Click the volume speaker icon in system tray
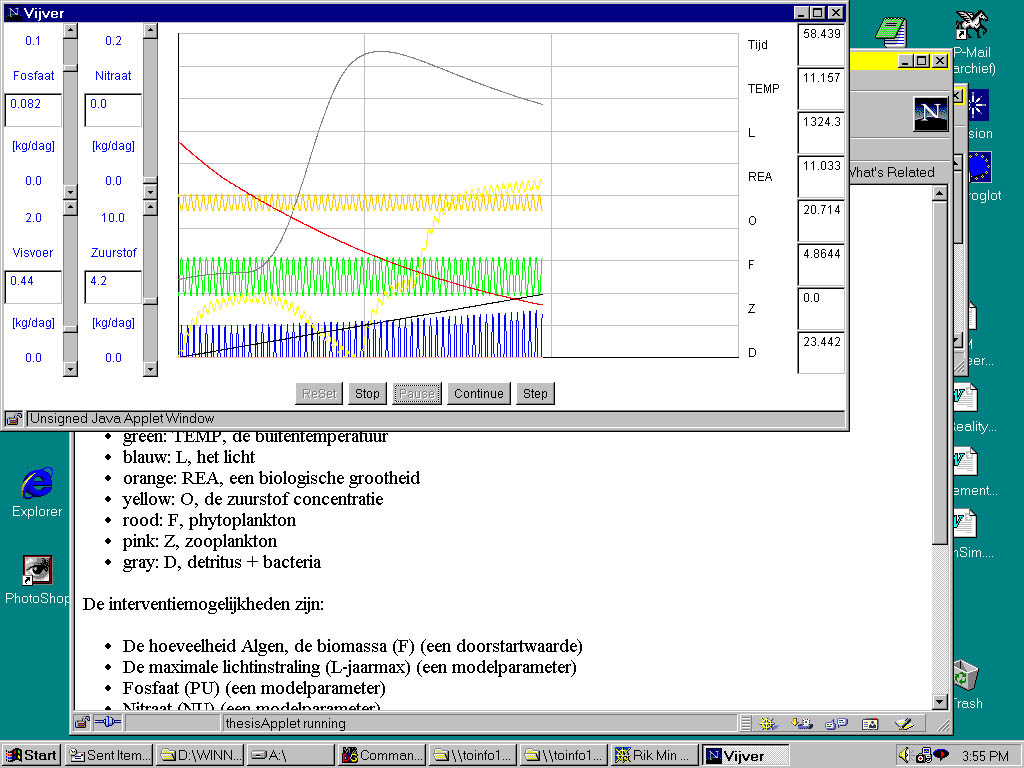Screen dimensions: 1024x768 tap(904, 756)
